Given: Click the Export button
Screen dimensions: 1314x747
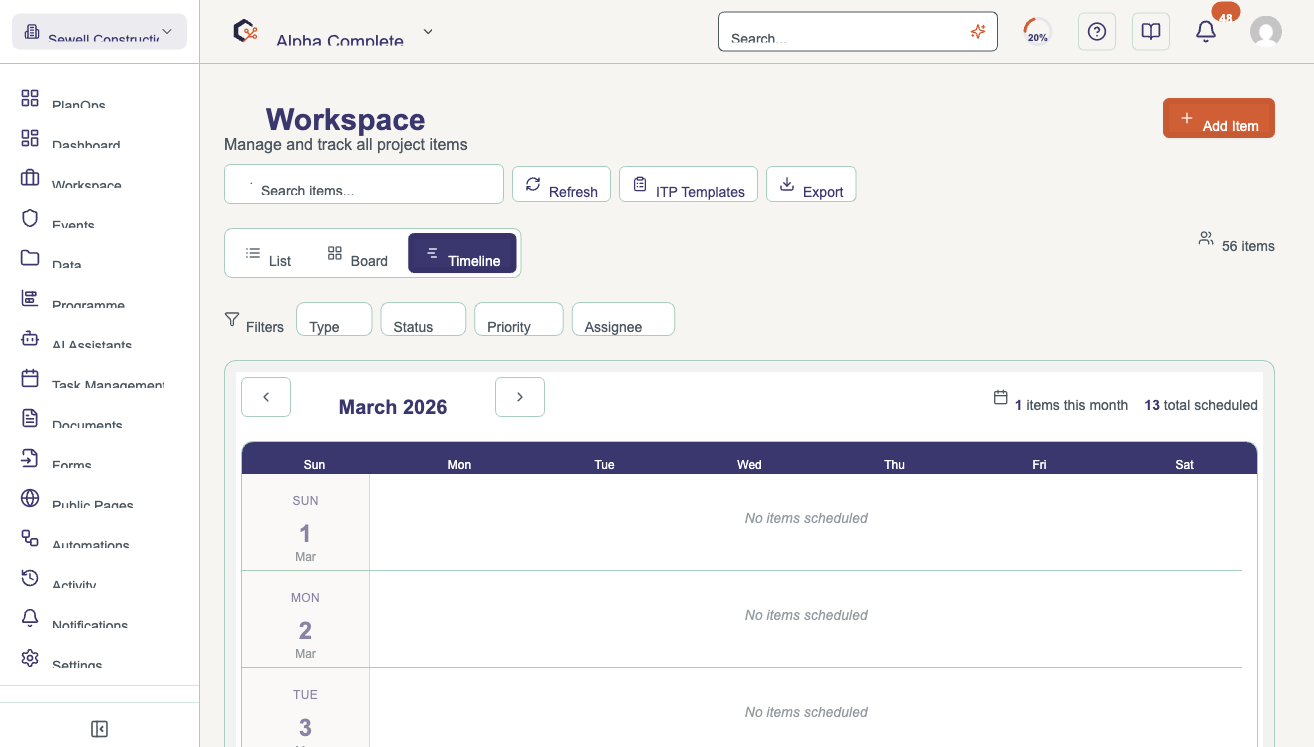Looking at the screenshot, I should [811, 184].
